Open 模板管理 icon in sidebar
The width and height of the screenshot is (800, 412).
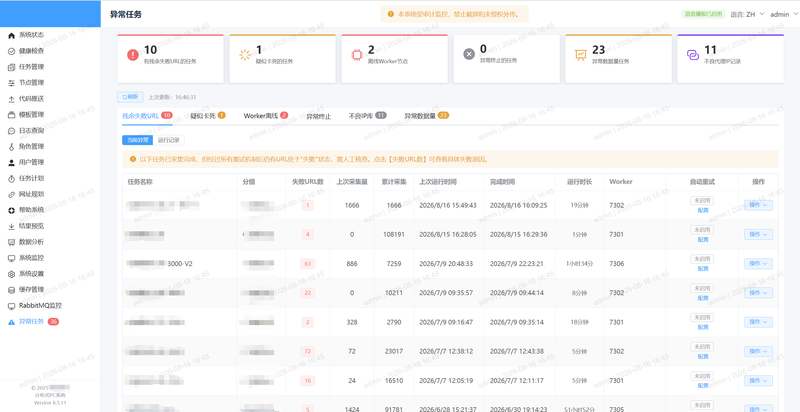pyautogui.click(x=11, y=115)
